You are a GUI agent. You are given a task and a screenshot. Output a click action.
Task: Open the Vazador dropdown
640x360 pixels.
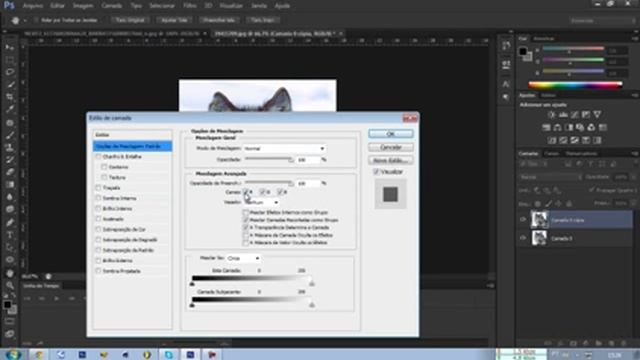(x=262, y=202)
